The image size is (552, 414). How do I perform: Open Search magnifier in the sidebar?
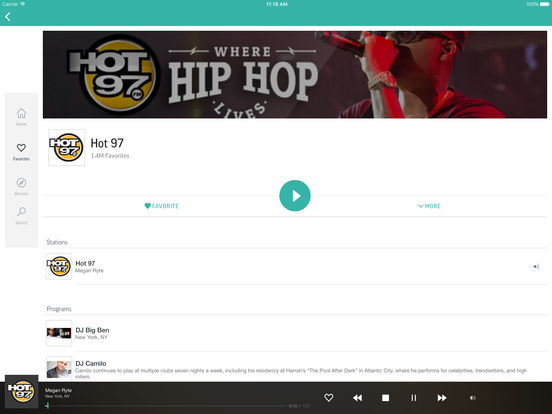coord(21,215)
